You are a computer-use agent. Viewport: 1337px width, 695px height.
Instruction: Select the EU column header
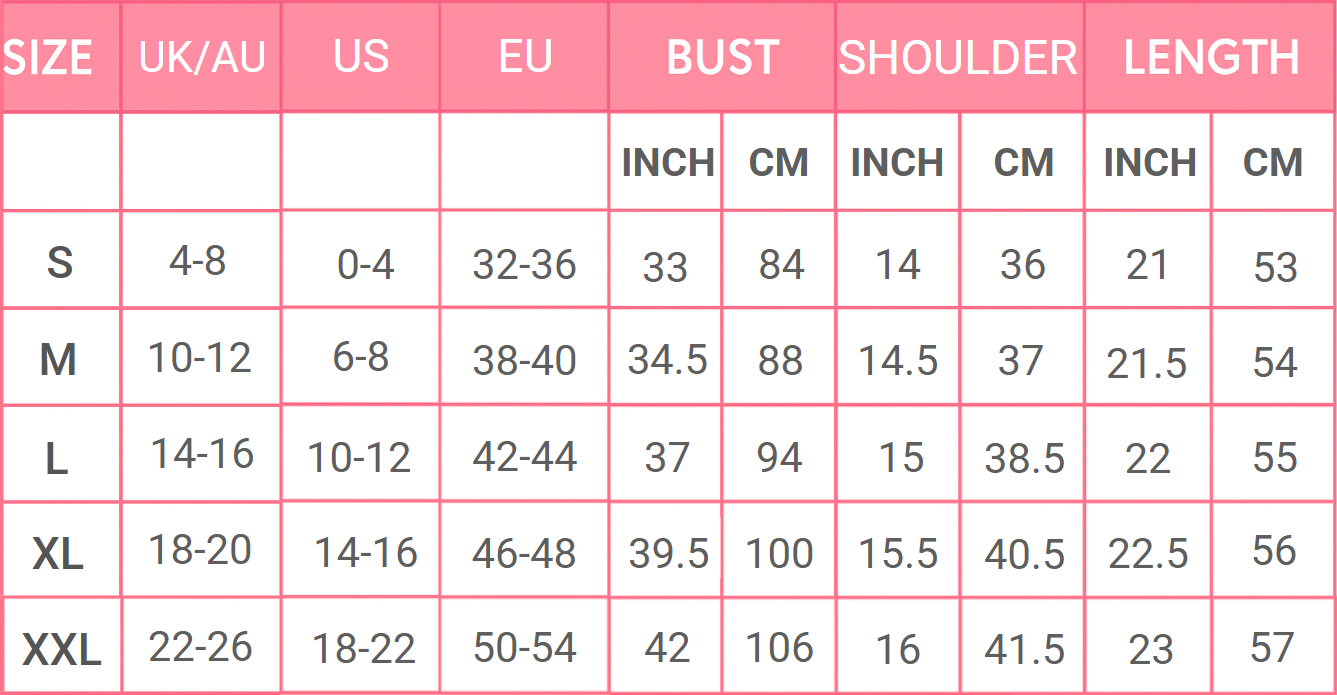[x=525, y=58]
